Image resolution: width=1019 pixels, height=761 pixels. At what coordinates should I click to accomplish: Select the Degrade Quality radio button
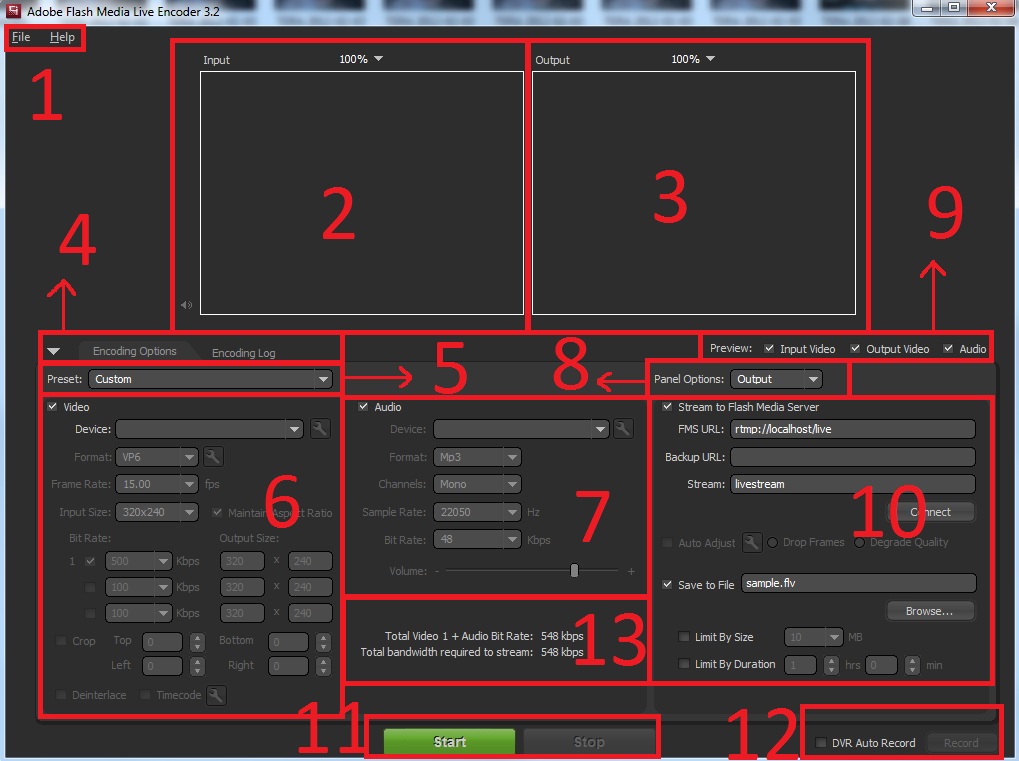(858, 541)
